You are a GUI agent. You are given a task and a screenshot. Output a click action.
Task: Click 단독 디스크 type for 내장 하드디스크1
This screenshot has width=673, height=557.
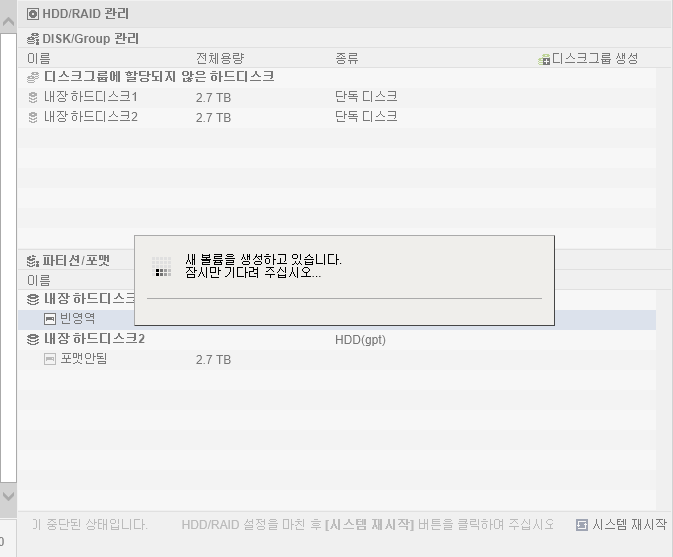[x=366, y=97]
